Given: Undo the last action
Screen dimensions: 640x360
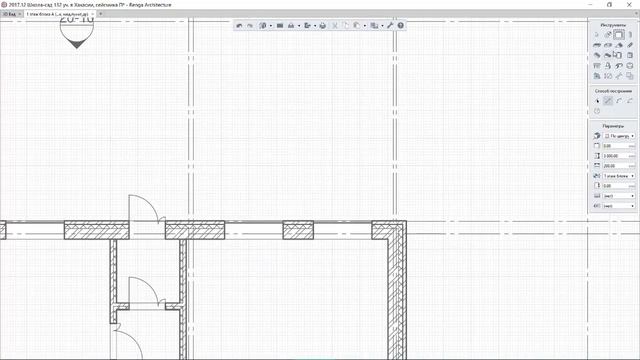Looking at the screenshot, I should click(239, 25).
